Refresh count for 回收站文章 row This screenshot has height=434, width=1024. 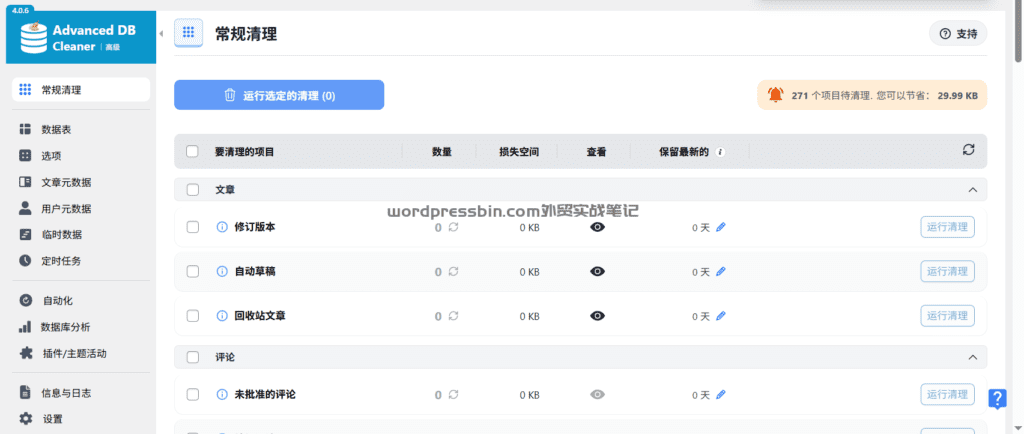point(453,316)
